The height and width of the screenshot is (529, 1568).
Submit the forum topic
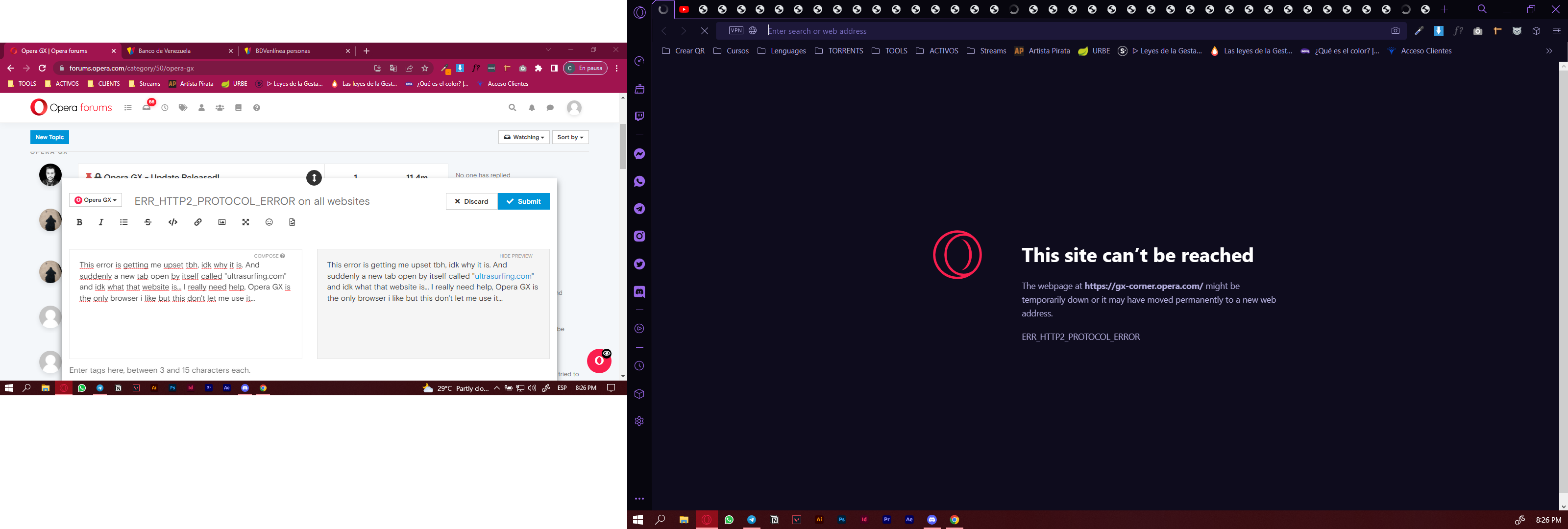click(523, 201)
